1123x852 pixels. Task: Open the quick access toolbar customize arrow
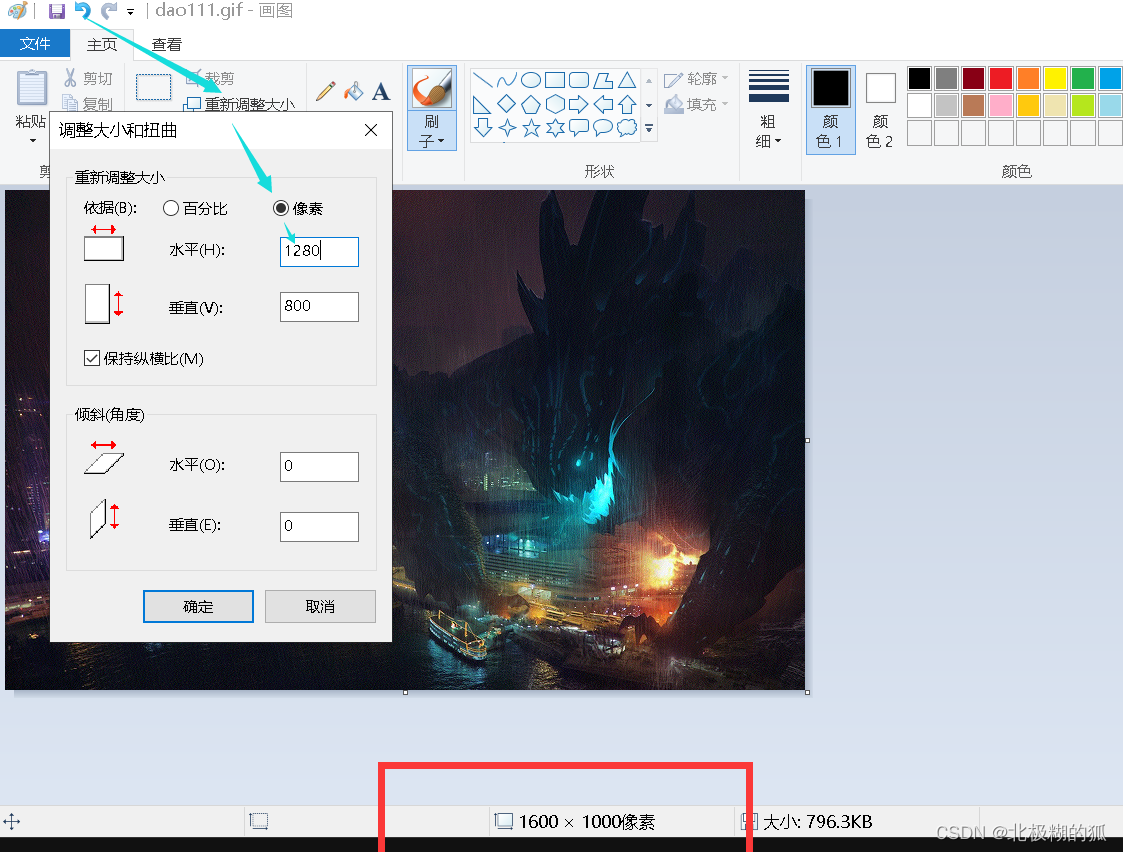[x=130, y=11]
